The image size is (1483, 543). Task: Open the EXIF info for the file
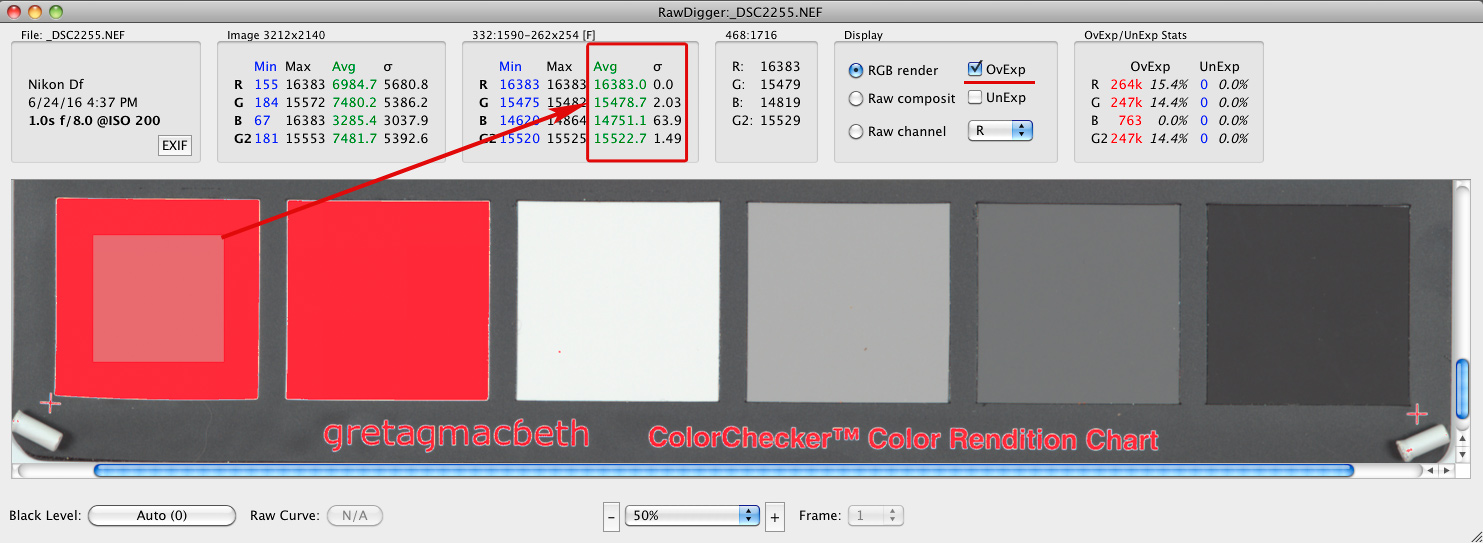coord(174,146)
